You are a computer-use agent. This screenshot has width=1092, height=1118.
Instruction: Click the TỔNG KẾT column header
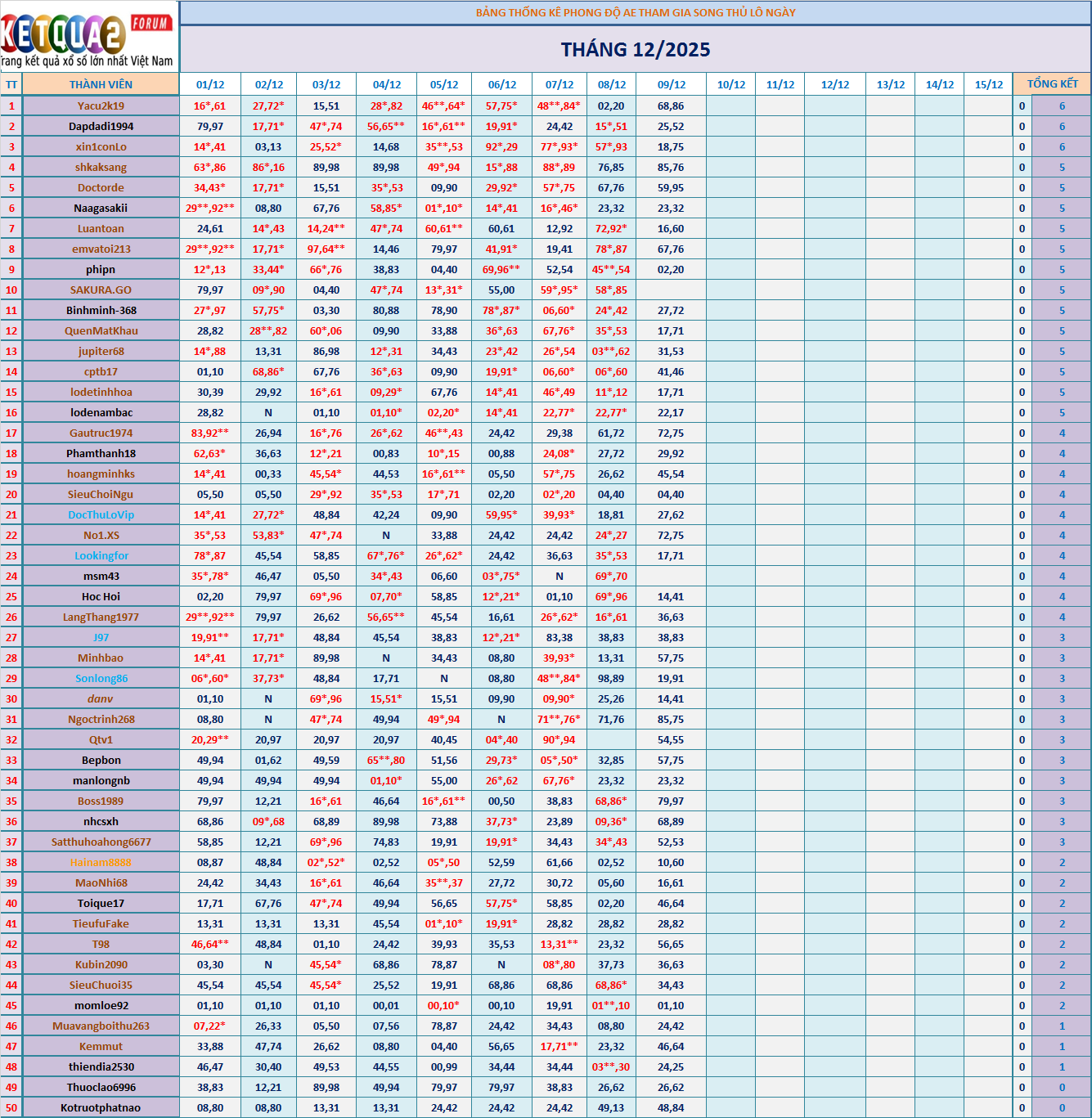click(x=1052, y=84)
